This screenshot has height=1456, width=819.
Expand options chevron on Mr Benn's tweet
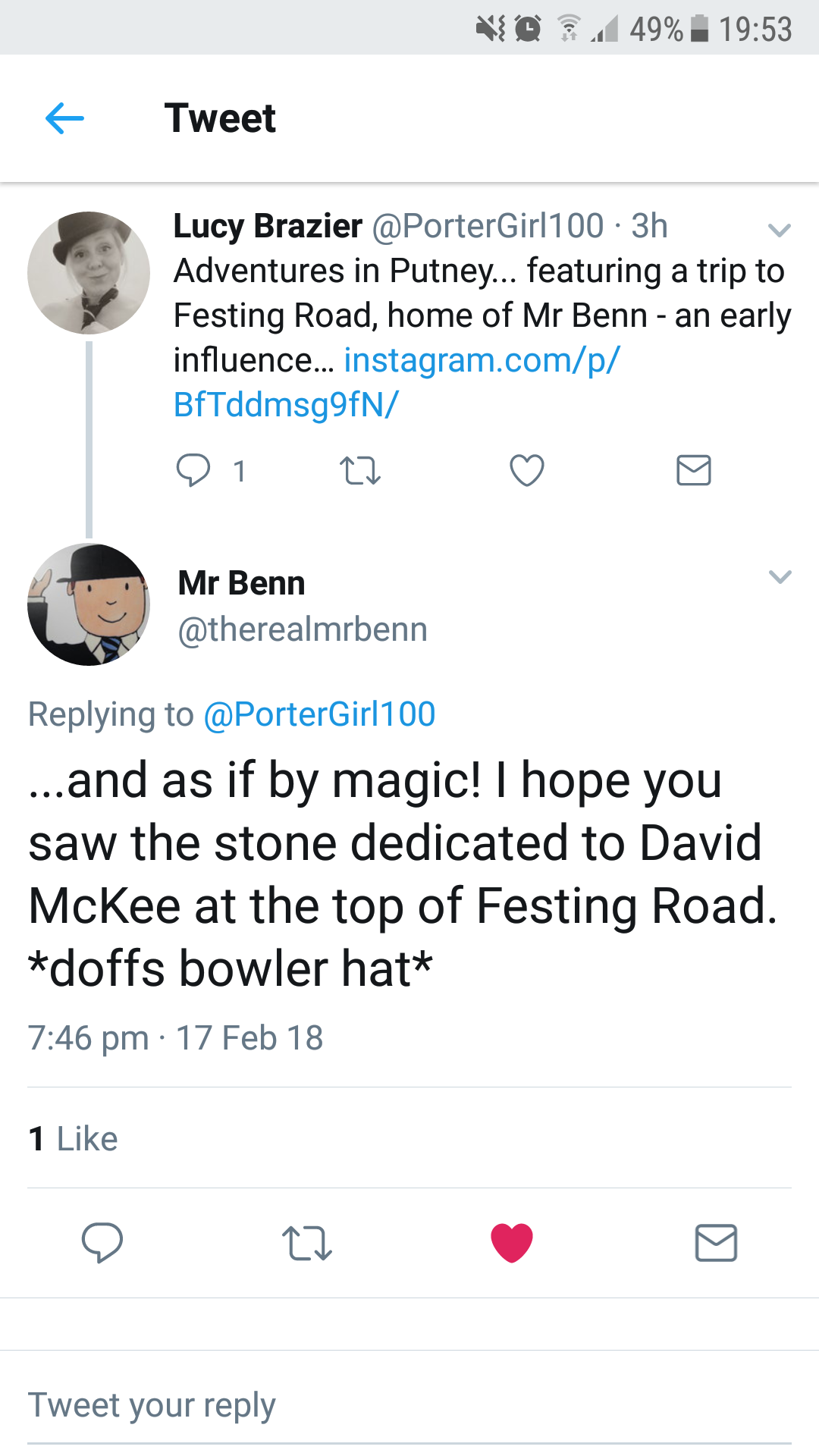(780, 577)
